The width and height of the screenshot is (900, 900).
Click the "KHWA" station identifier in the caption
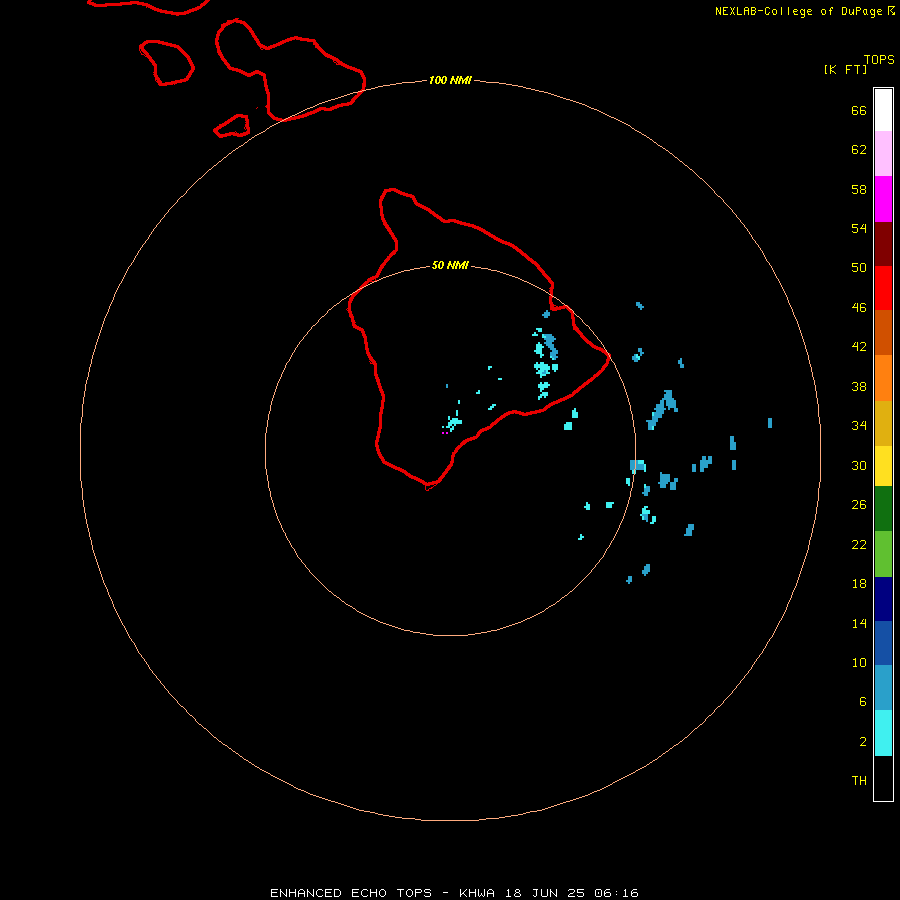coord(476,893)
